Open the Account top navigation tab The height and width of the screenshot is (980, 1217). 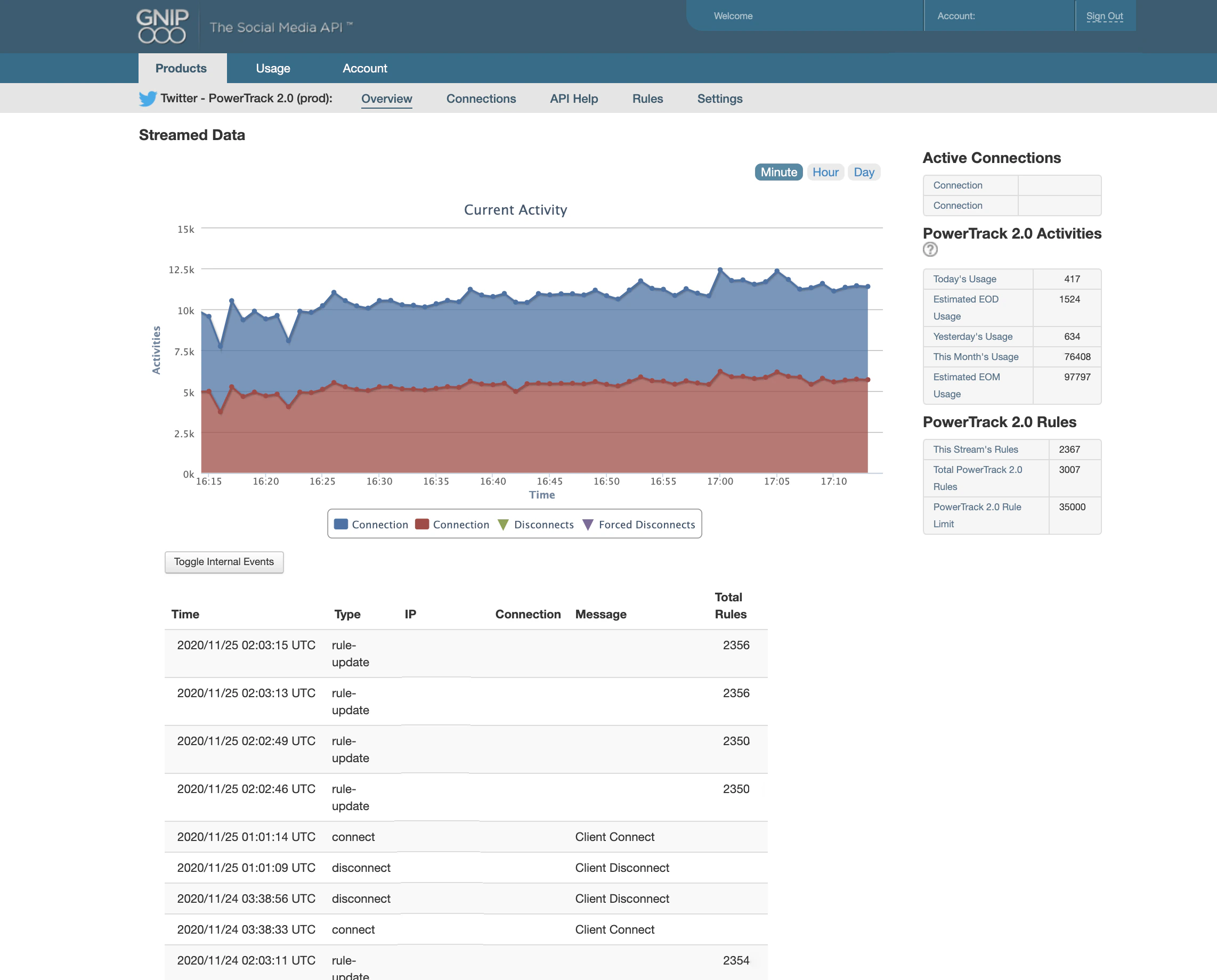[x=365, y=68]
